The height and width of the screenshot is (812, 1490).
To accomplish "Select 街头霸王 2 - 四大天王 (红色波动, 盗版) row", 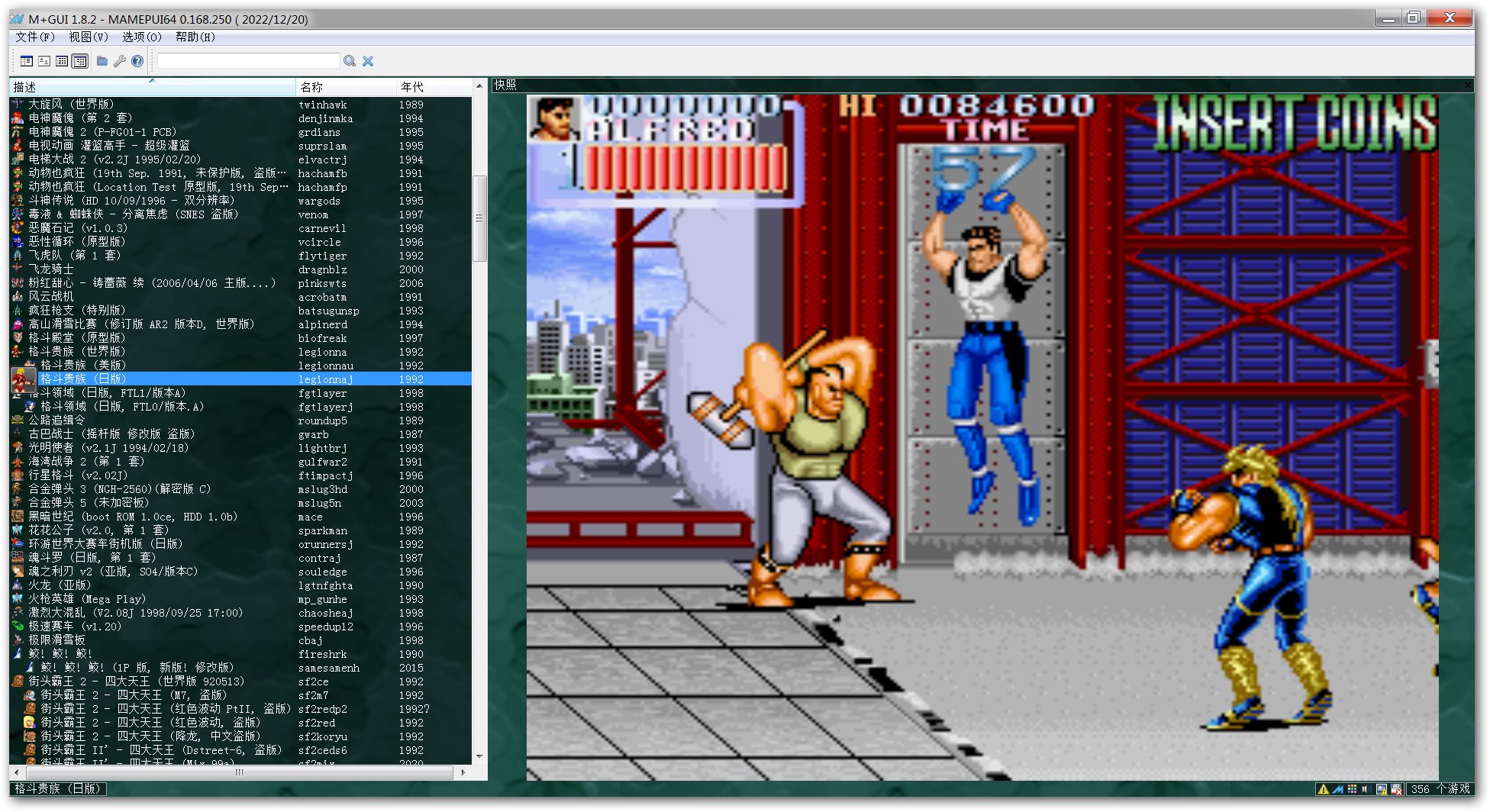I will (x=240, y=722).
